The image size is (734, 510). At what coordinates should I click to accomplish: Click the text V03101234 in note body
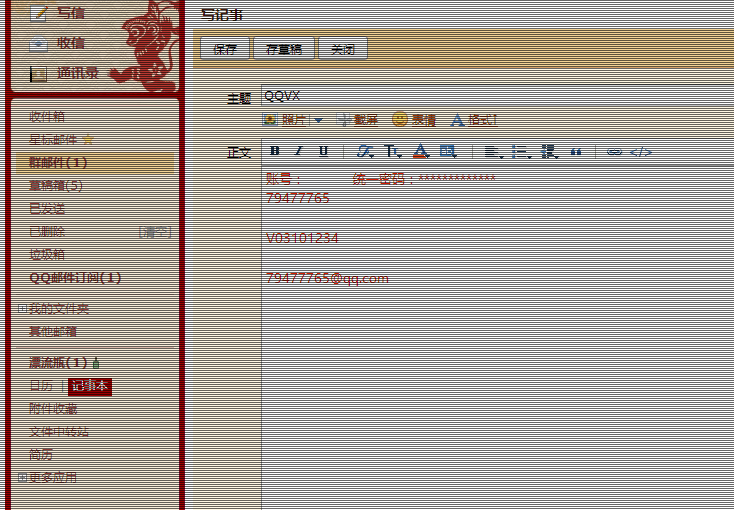click(x=302, y=238)
